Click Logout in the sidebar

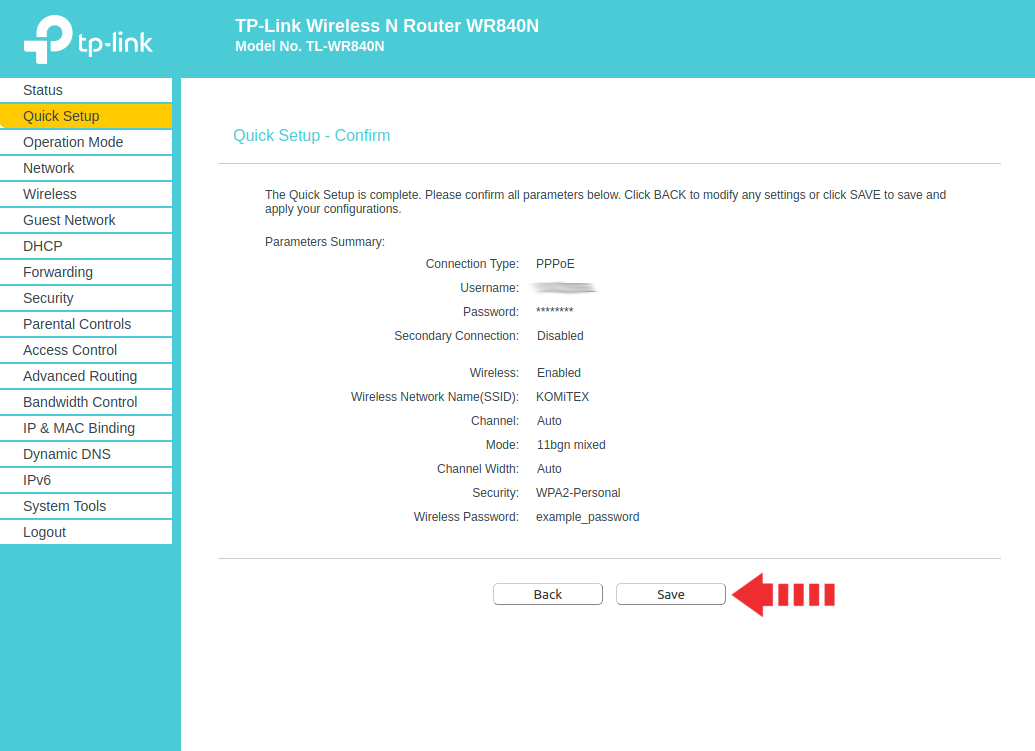pos(86,532)
